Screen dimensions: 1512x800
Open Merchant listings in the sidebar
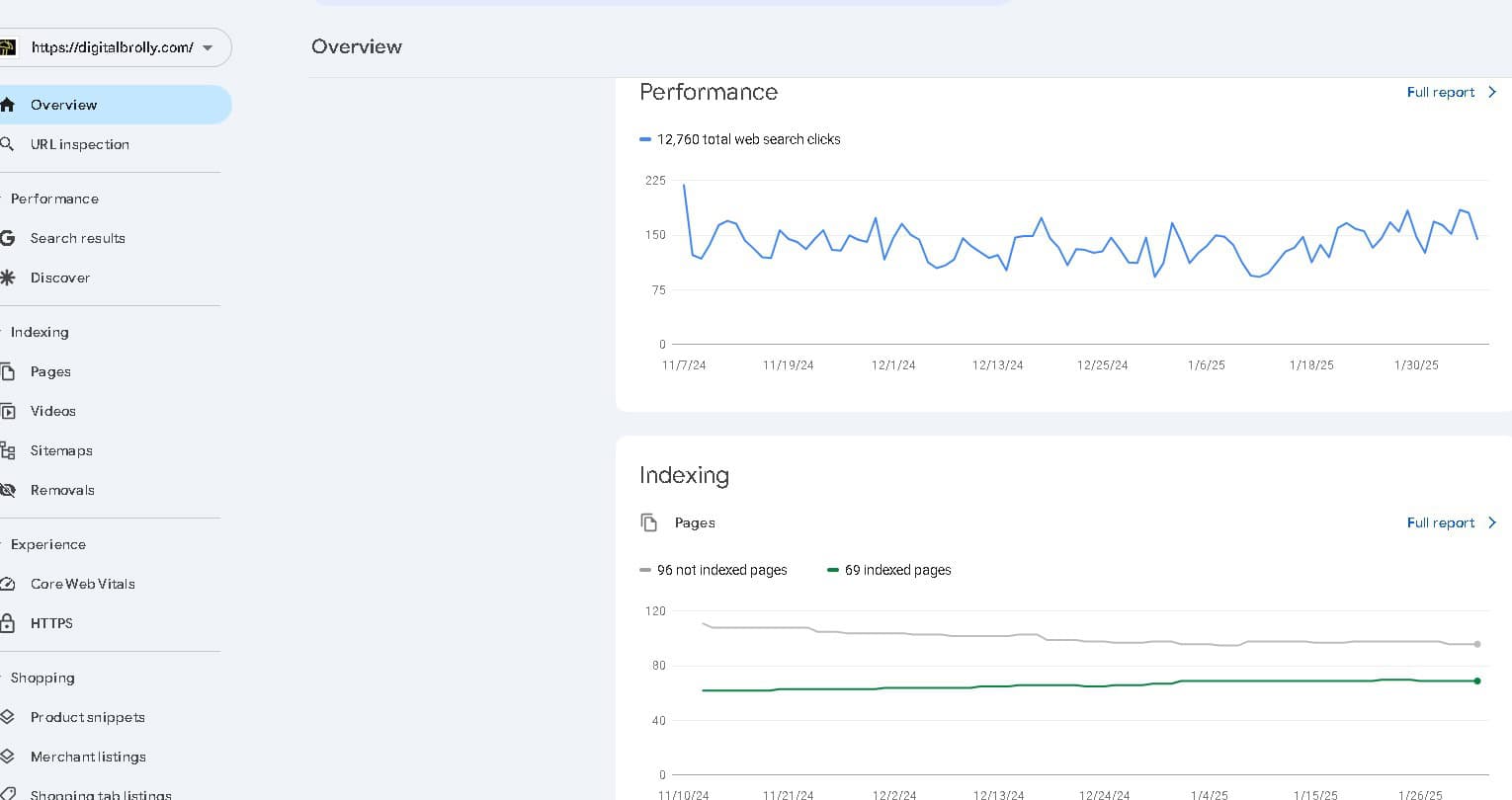(88, 757)
